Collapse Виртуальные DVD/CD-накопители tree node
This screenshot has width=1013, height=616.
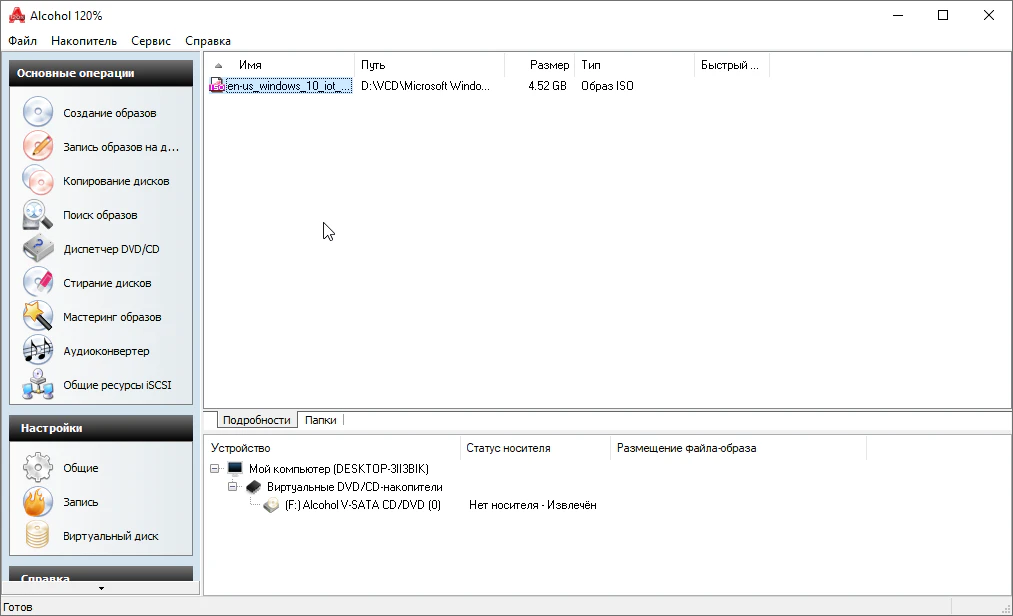(x=233, y=487)
